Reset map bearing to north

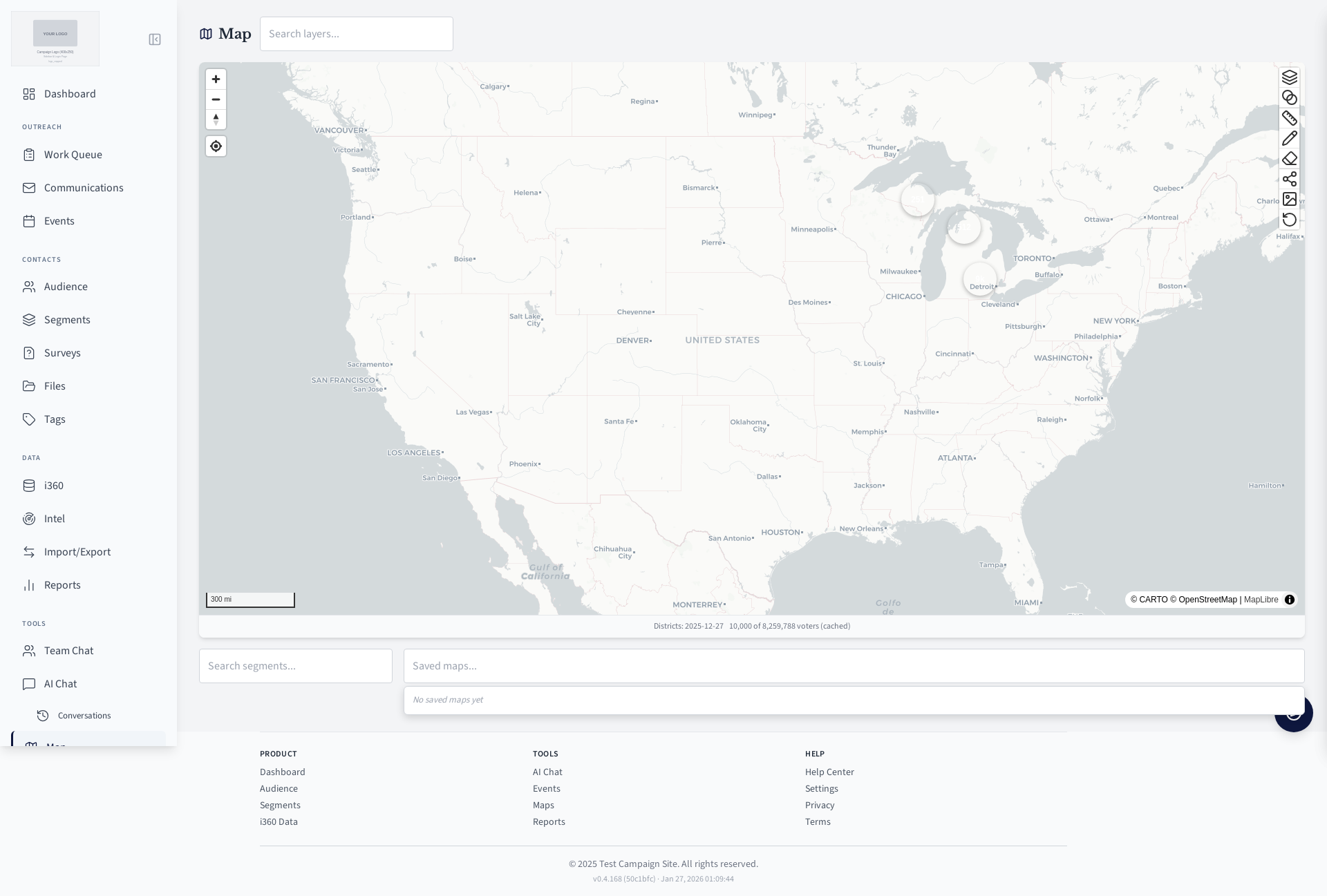216,120
